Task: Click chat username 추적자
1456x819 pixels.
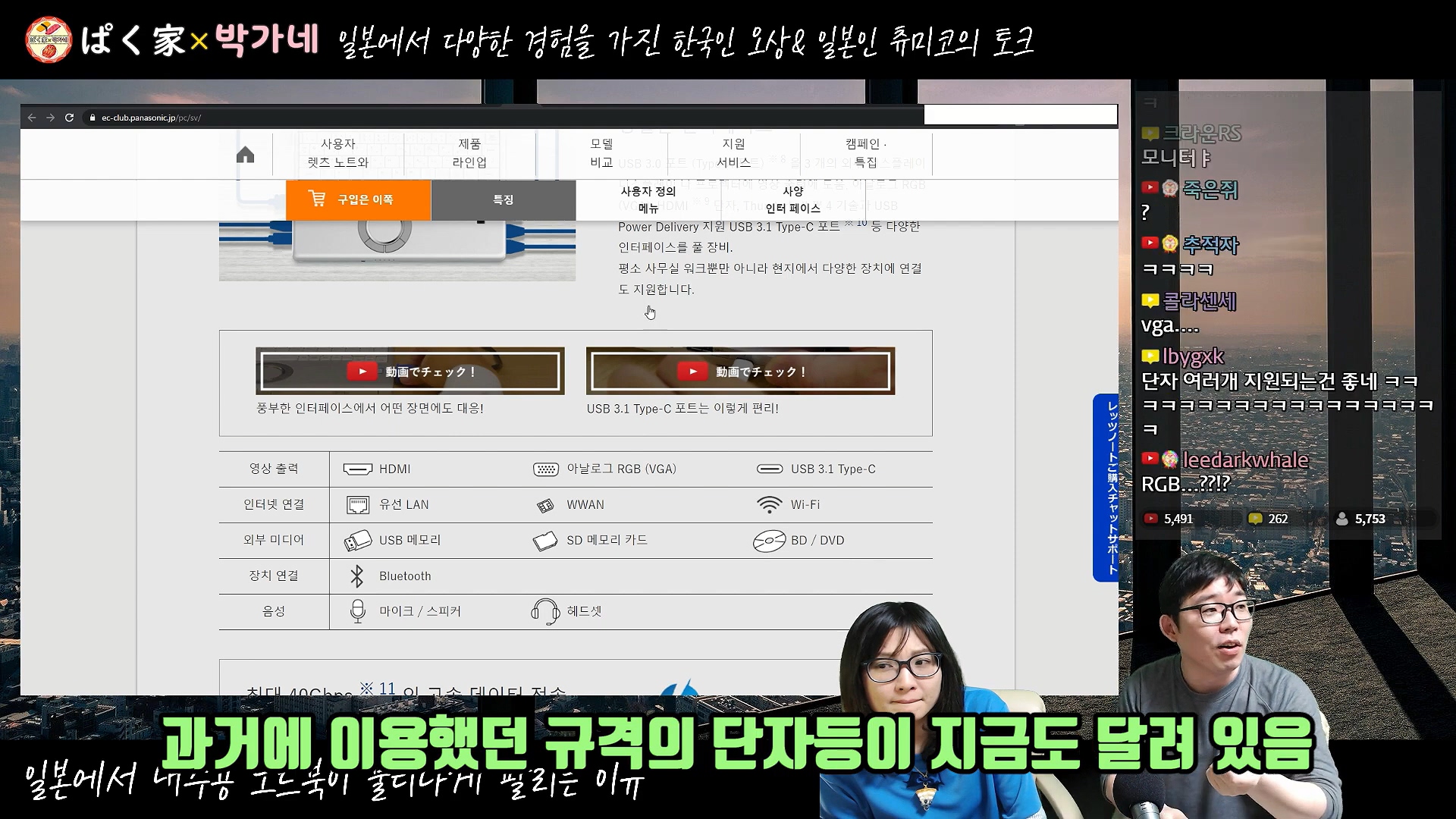Action: click(x=1210, y=245)
